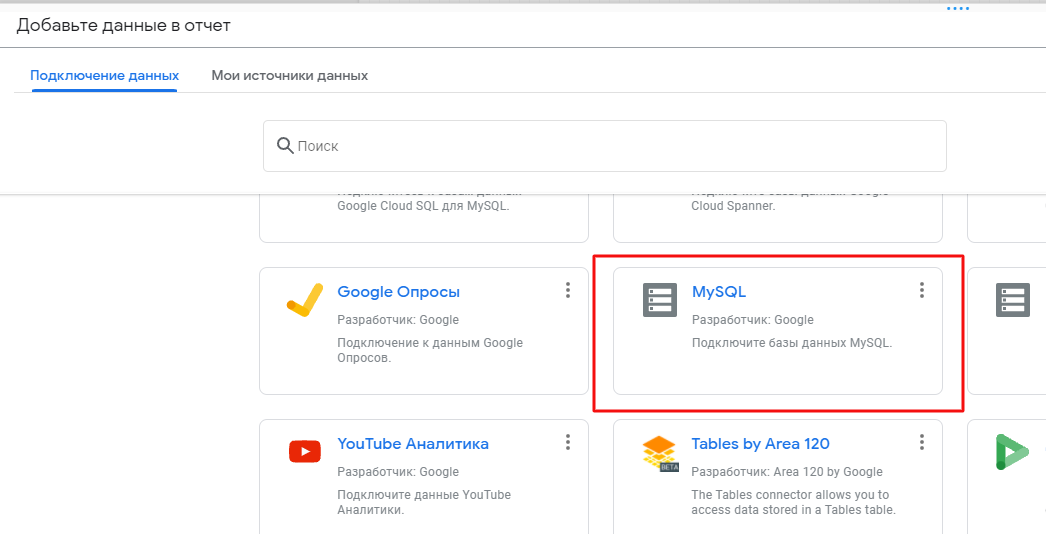This screenshot has width=1046, height=534.
Task: Click 'Разработчик: Google' under YouTube Аналитика
Action: [x=398, y=472]
